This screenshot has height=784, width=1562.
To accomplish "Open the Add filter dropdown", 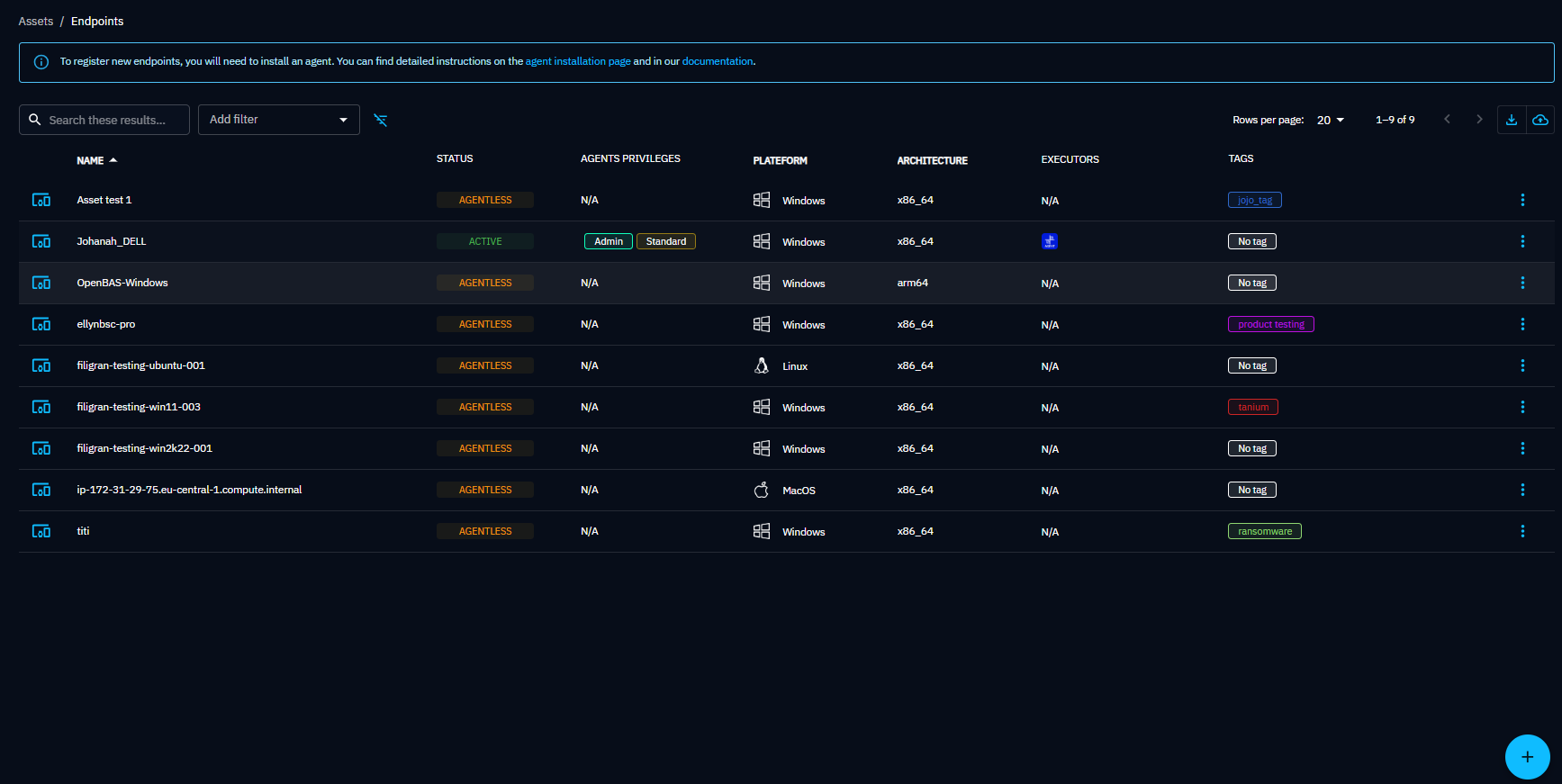I will 278,120.
